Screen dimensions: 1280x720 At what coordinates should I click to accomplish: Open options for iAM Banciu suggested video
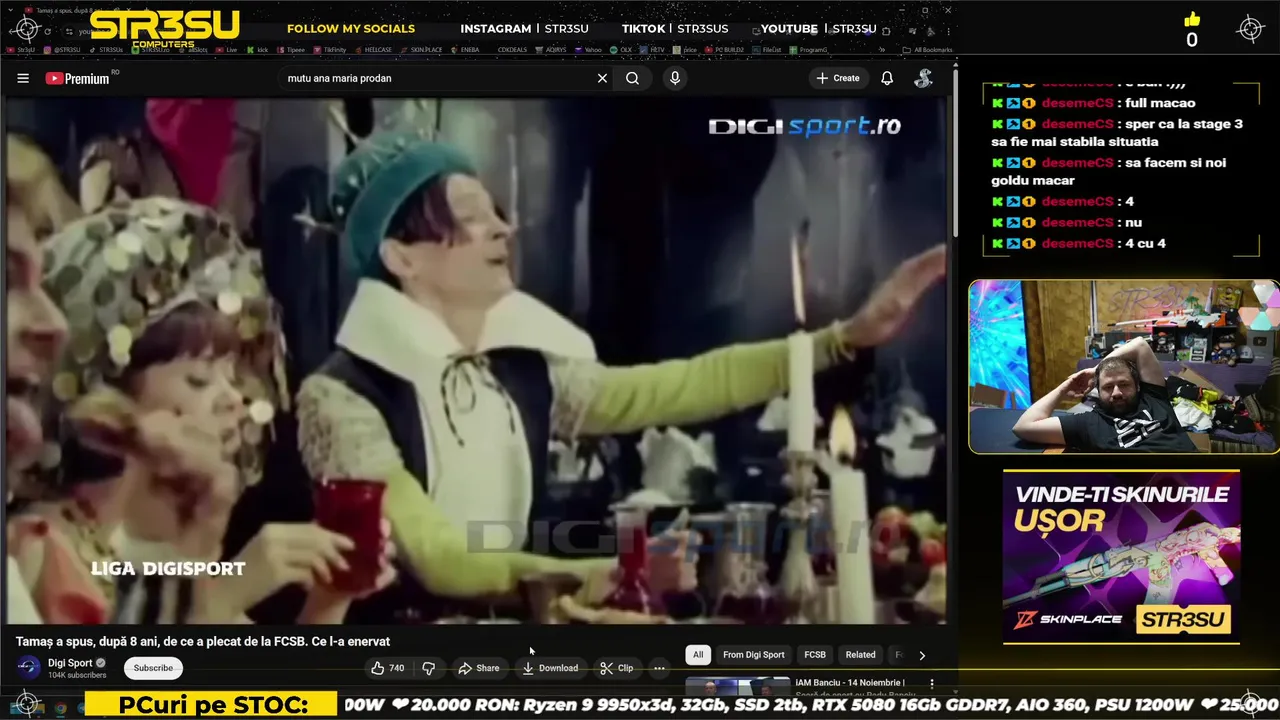point(932,684)
